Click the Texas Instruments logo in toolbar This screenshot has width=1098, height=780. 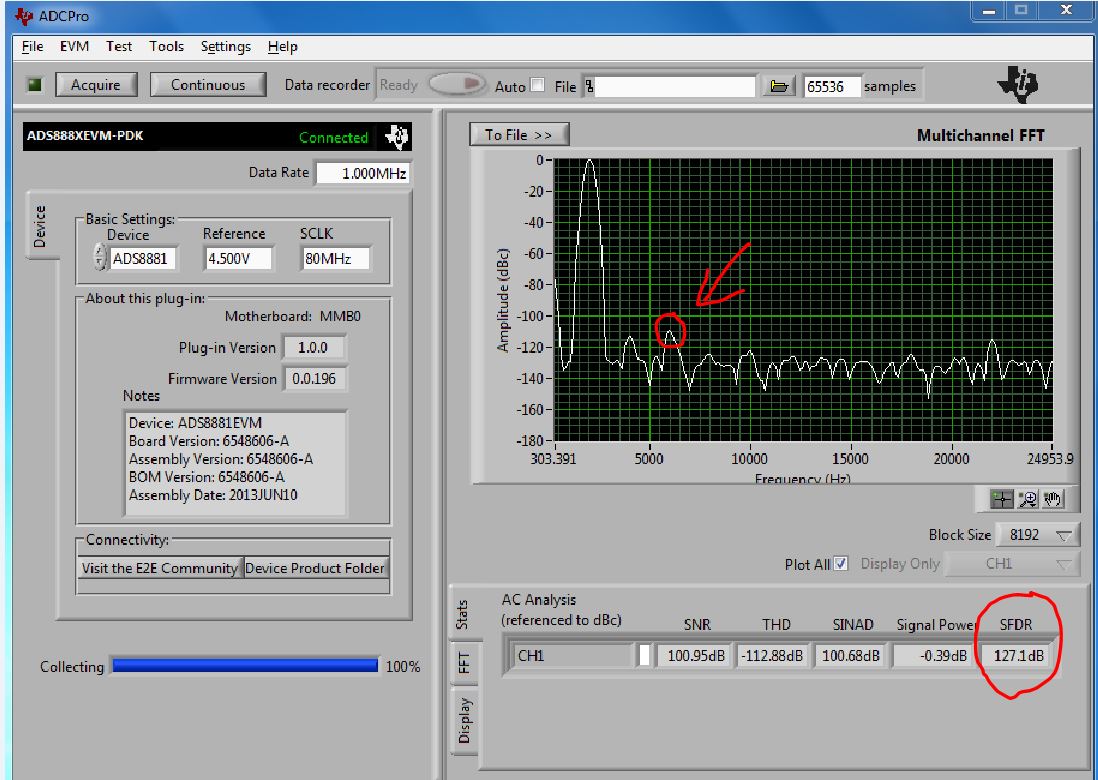coord(1017,85)
